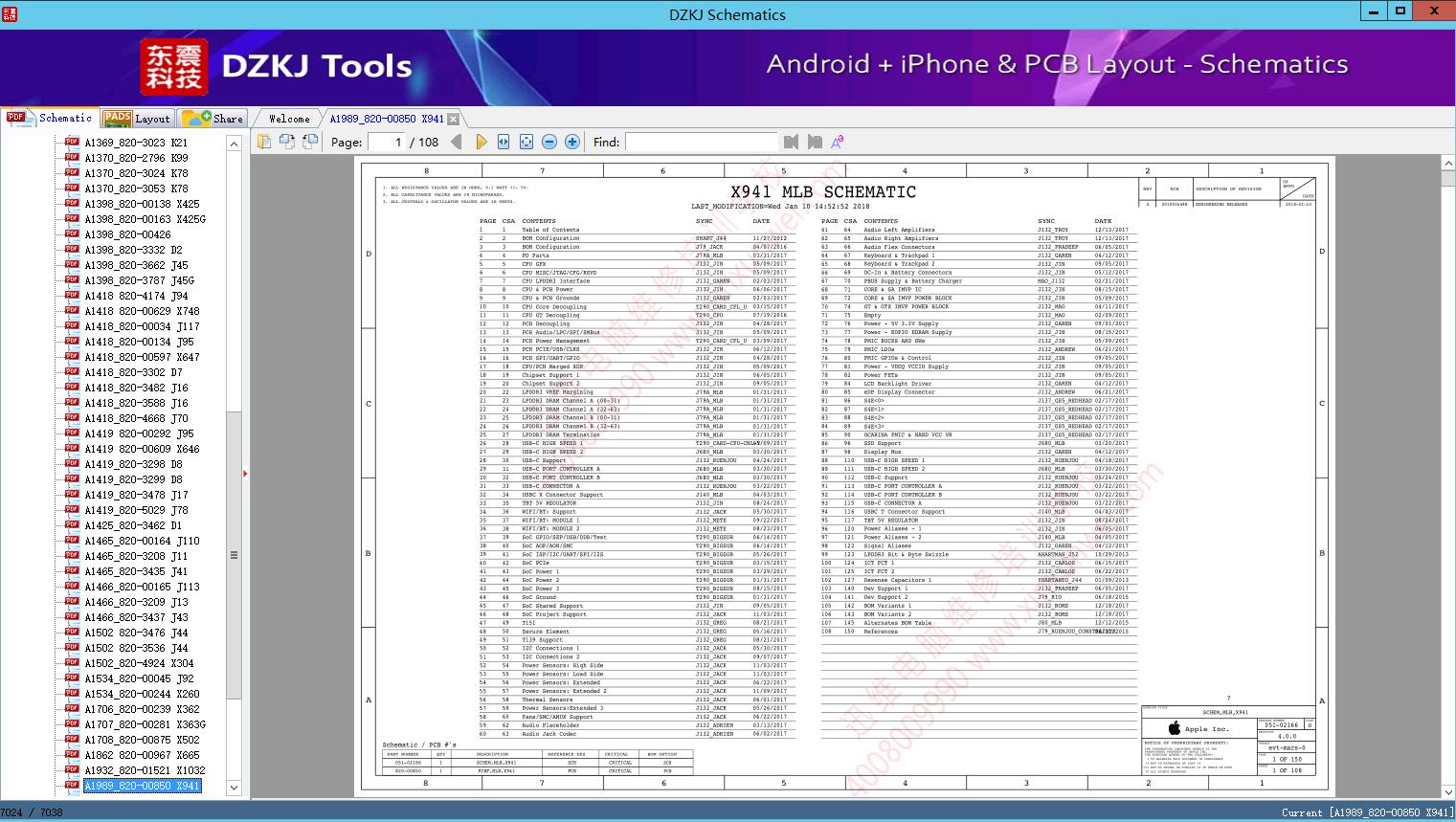The width and height of the screenshot is (1456, 822).
Task: Open A1425_820-3462 D1 schematic
Action: coord(133,525)
